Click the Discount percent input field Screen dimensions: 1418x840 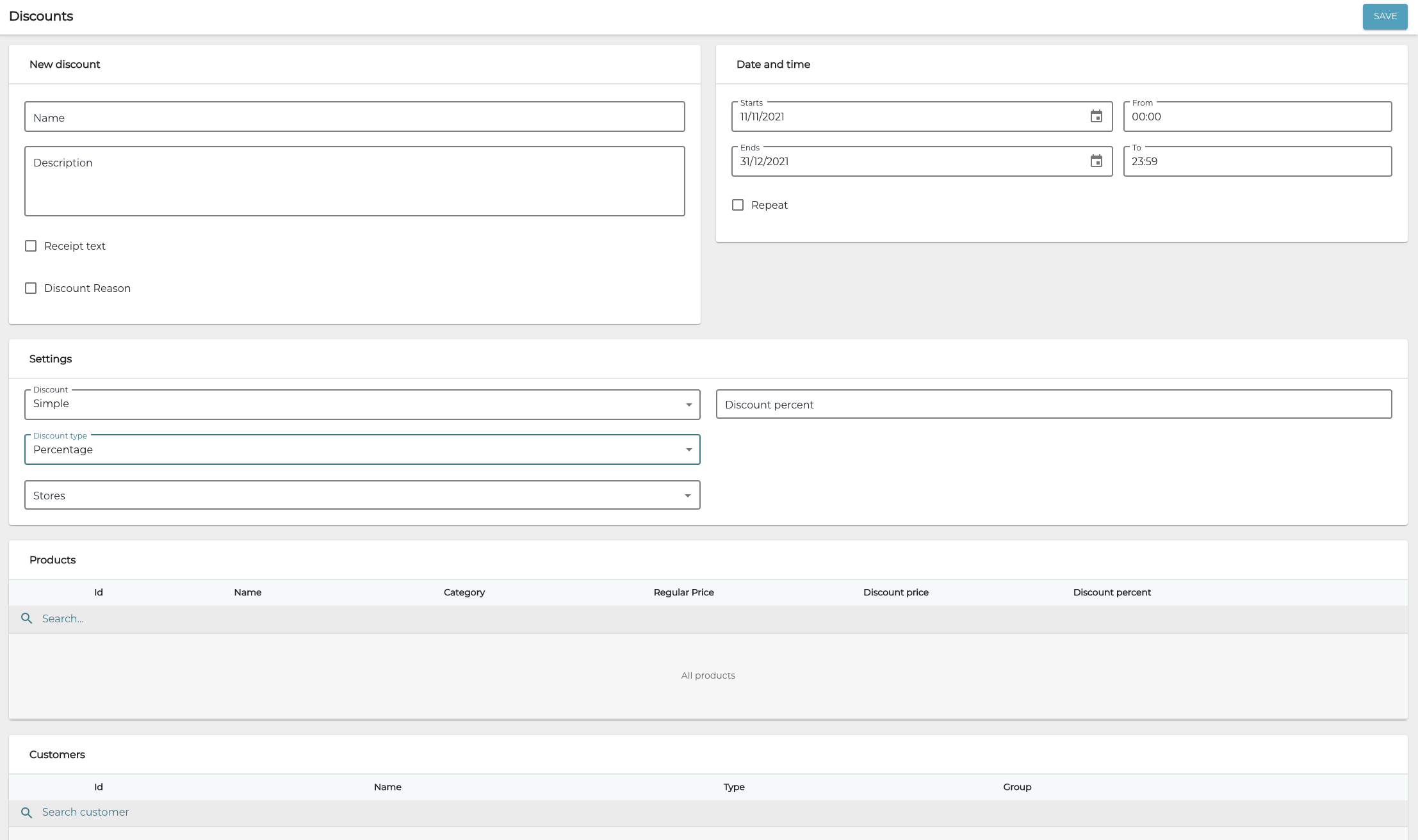point(1054,405)
